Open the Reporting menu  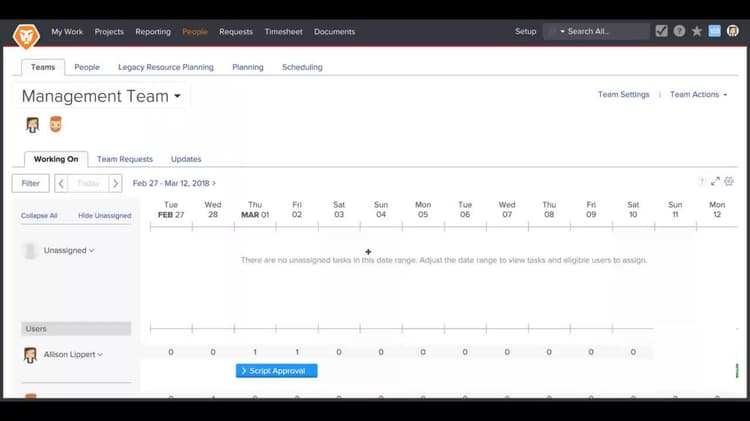pyautogui.click(x=153, y=32)
